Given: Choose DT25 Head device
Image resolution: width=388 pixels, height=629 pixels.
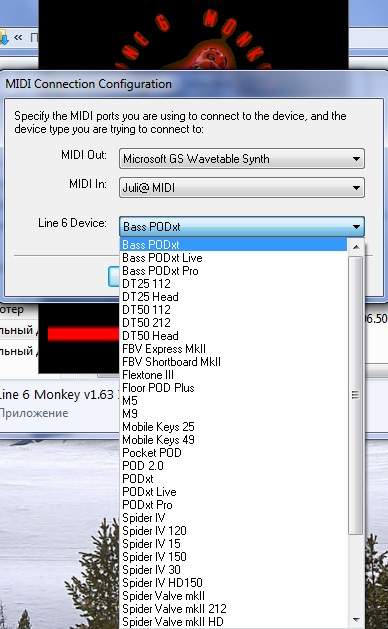Looking at the screenshot, I should click(x=234, y=297).
